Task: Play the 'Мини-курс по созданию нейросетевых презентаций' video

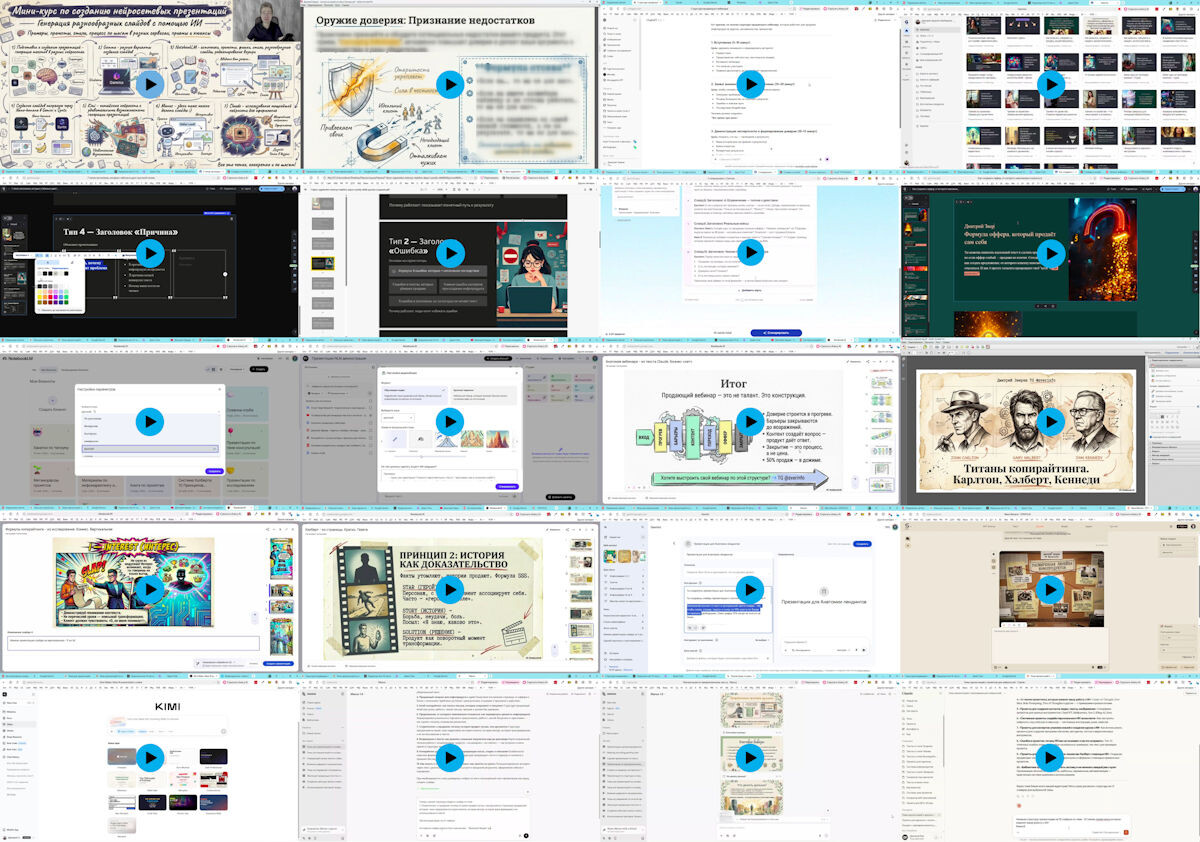Action: tap(150, 84)
